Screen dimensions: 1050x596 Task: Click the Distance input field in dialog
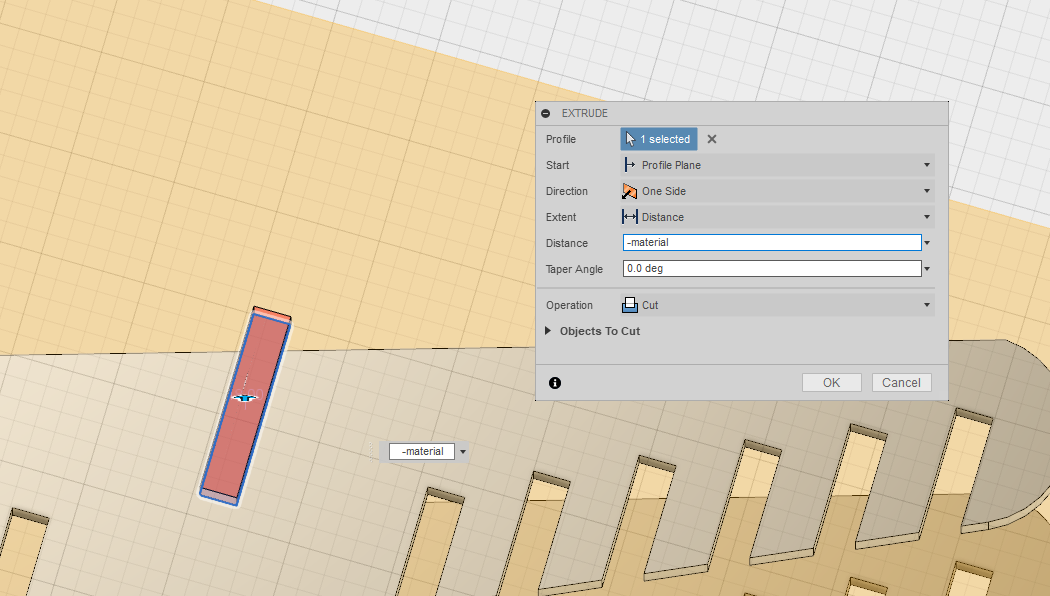pyautogui.click(x=772, y=242)
